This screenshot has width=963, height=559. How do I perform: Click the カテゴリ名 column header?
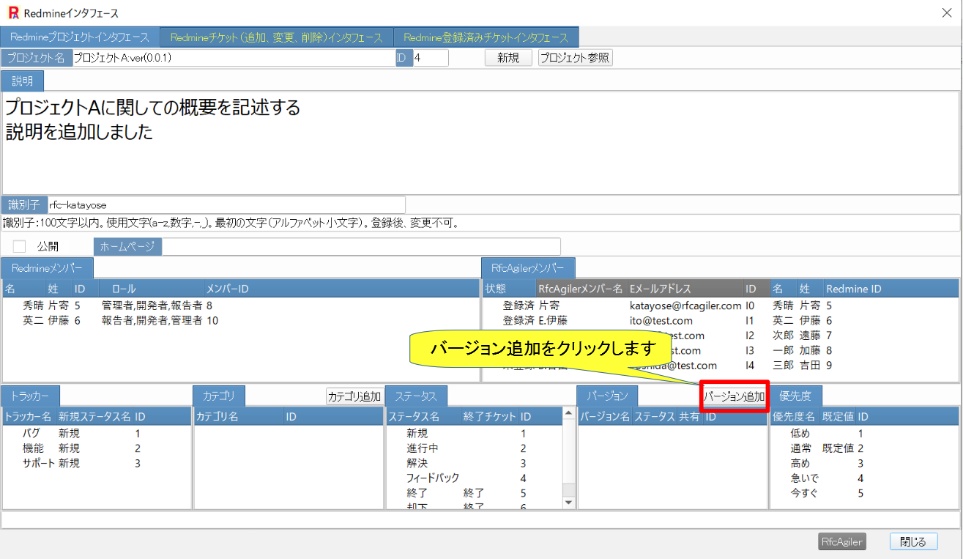click(x=217, y=416)
